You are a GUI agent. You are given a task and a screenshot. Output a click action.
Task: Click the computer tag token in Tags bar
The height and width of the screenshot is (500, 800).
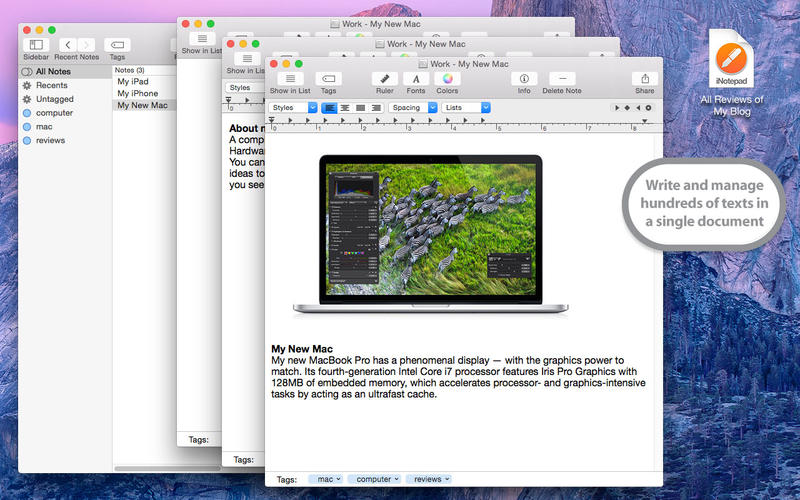[x=374, y=480]
